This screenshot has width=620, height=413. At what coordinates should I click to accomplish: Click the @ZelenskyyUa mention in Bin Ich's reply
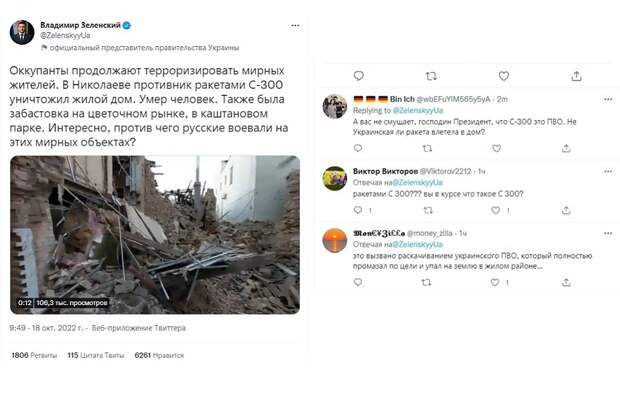coord(418,110)
